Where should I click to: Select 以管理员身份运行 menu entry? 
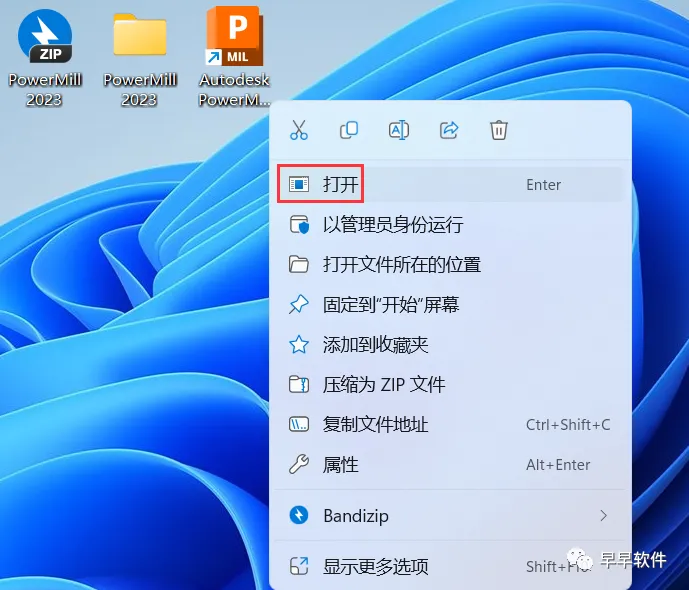[x=450, y=224]
